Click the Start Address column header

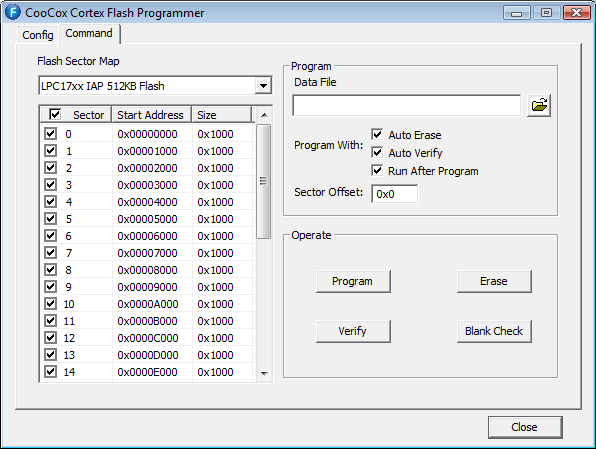point(151,115)
